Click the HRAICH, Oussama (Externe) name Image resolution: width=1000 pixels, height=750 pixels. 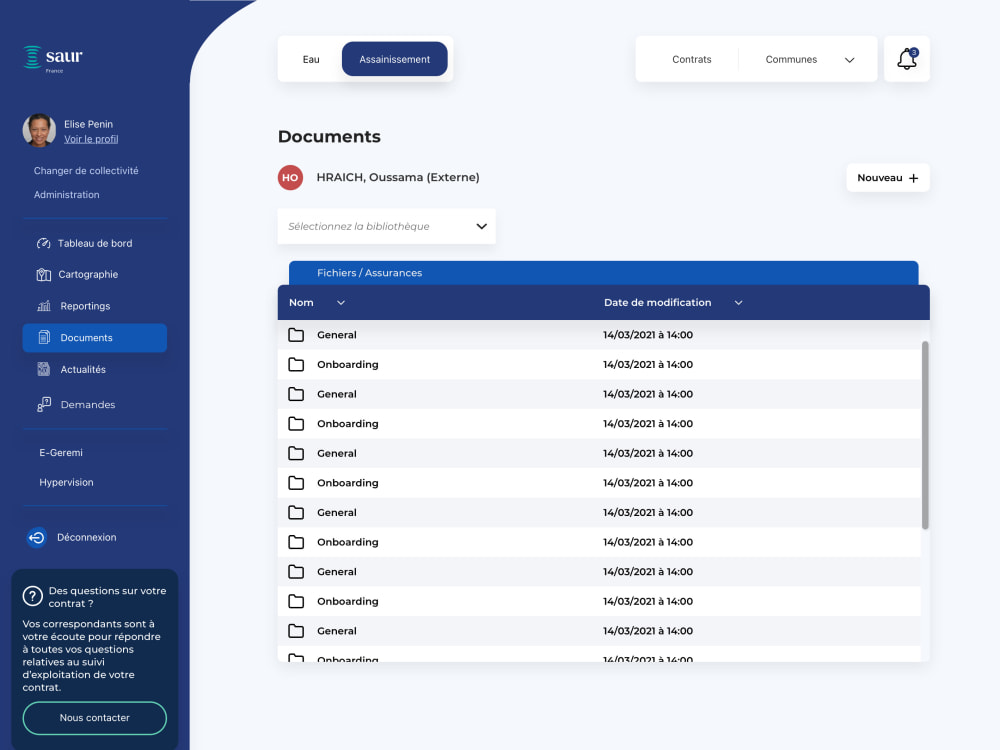[x=398, y=177]
